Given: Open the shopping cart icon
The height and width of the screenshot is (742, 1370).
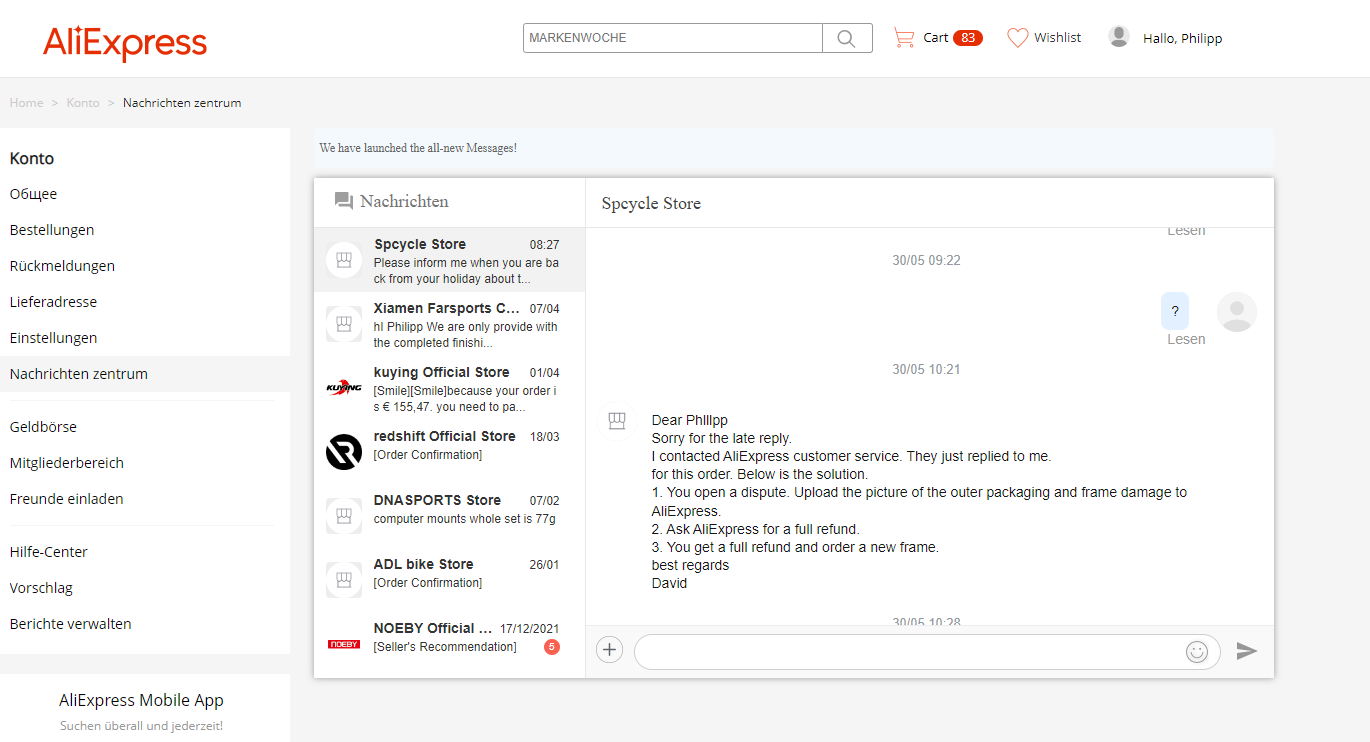Looking at the screenshot, I should [904, 38].
